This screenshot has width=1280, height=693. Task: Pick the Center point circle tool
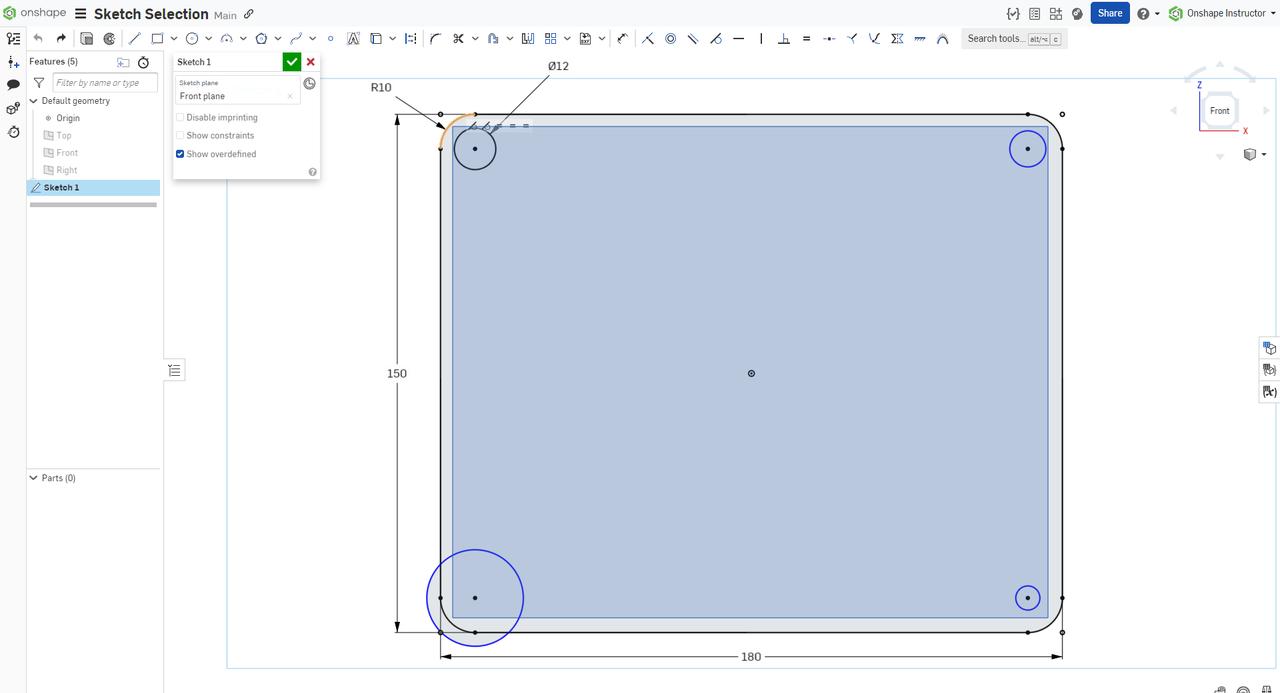pos(193,38)
